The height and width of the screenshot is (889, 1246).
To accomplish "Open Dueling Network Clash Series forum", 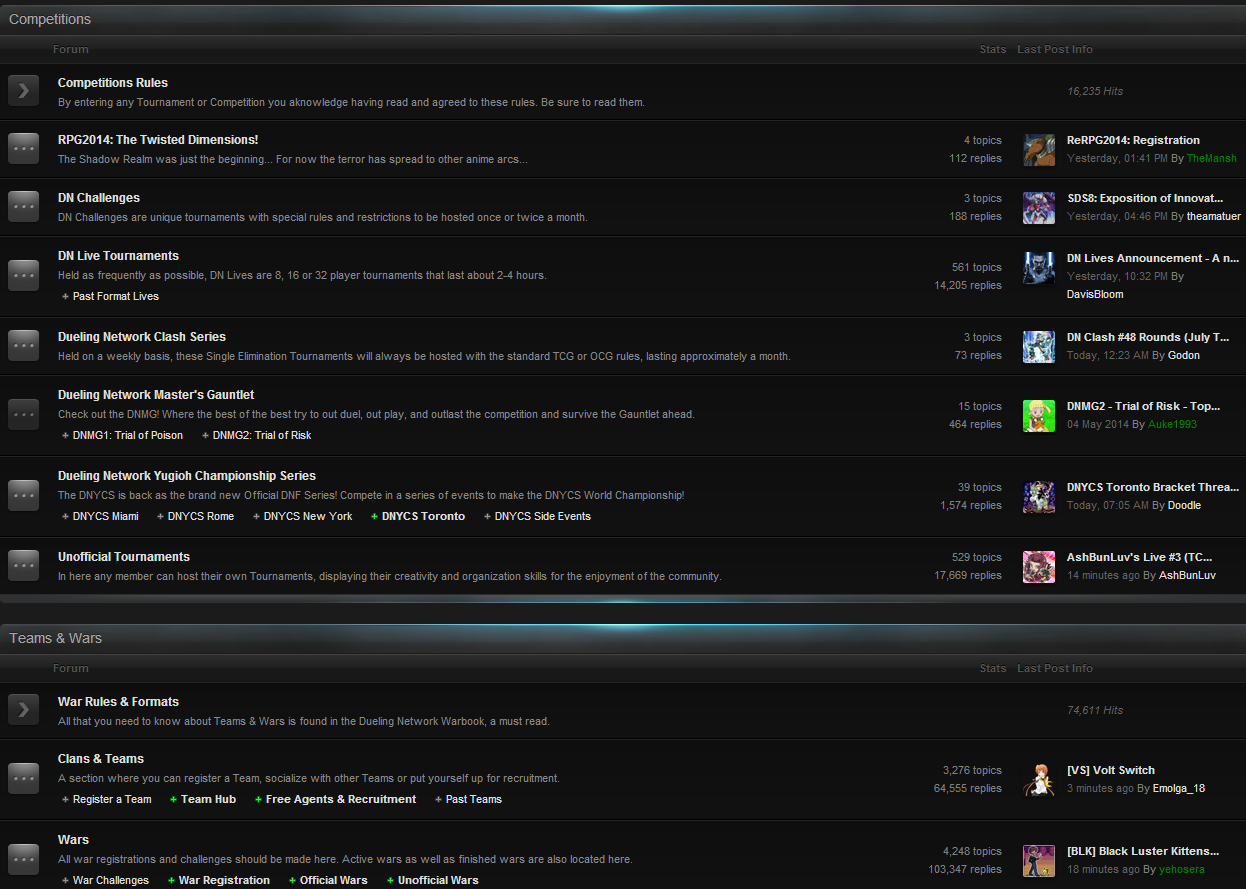I will pos(142,337).
